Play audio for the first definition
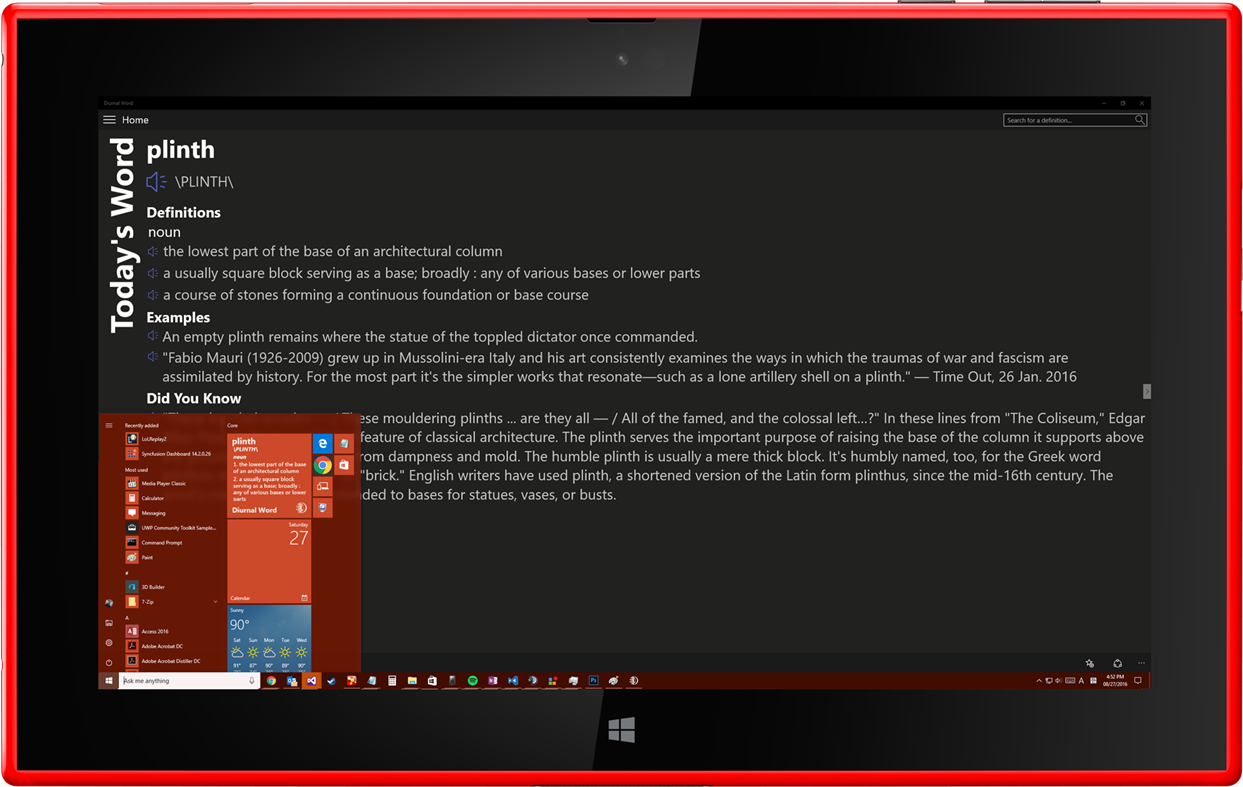Viewport: 1243px width, 787px height. coord(152,250)
